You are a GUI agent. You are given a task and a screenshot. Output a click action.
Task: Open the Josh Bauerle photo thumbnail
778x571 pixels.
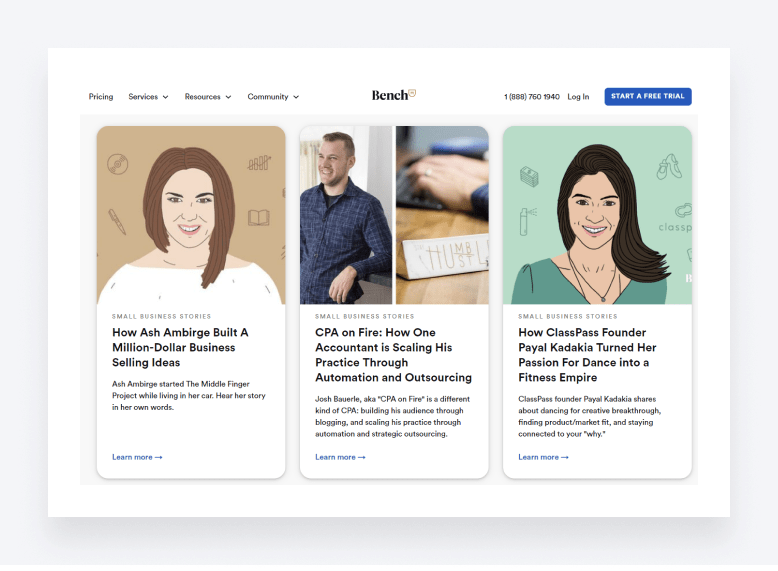click(346, 215)
